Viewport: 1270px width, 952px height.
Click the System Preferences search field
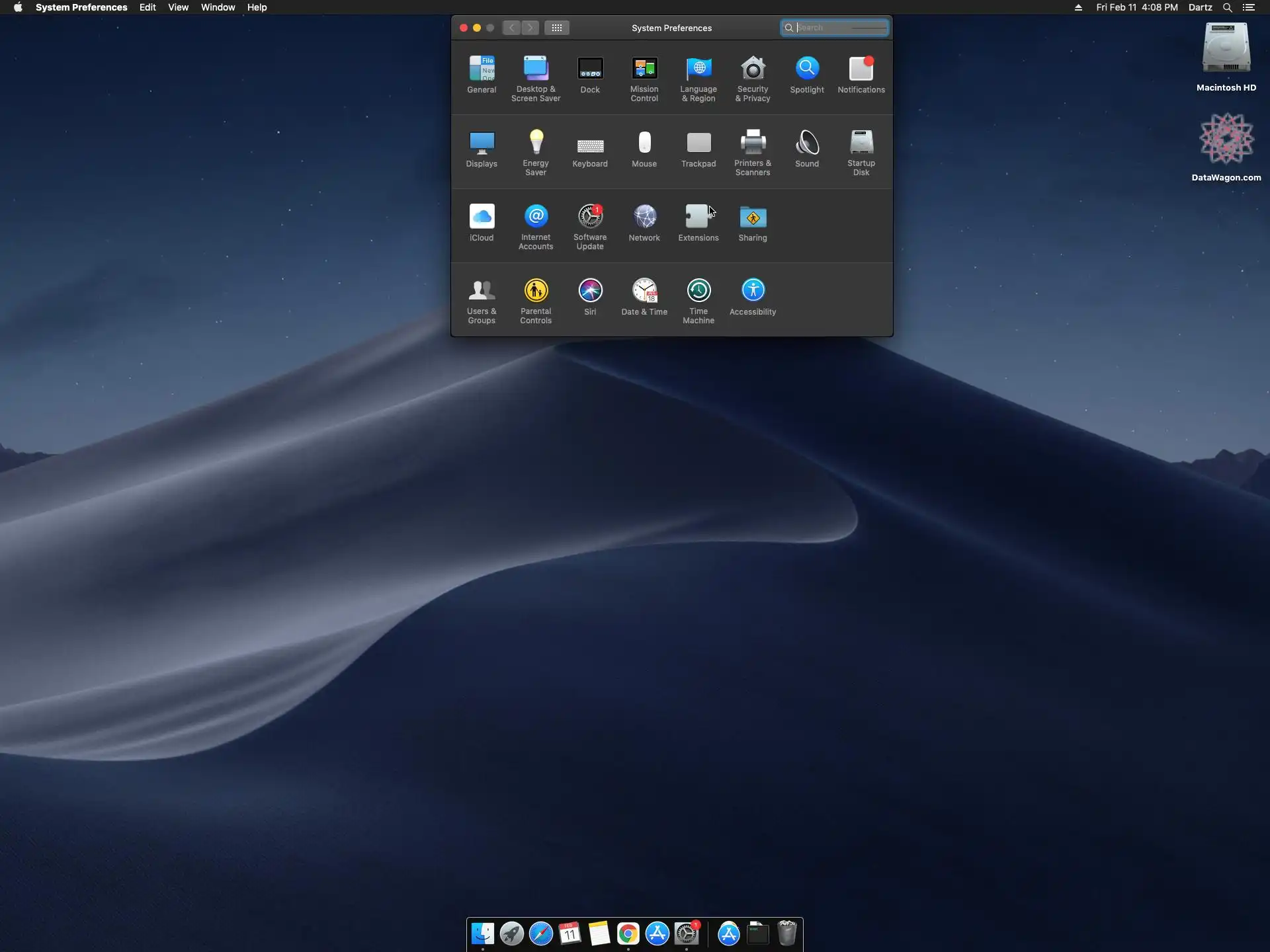click(840, 28)
